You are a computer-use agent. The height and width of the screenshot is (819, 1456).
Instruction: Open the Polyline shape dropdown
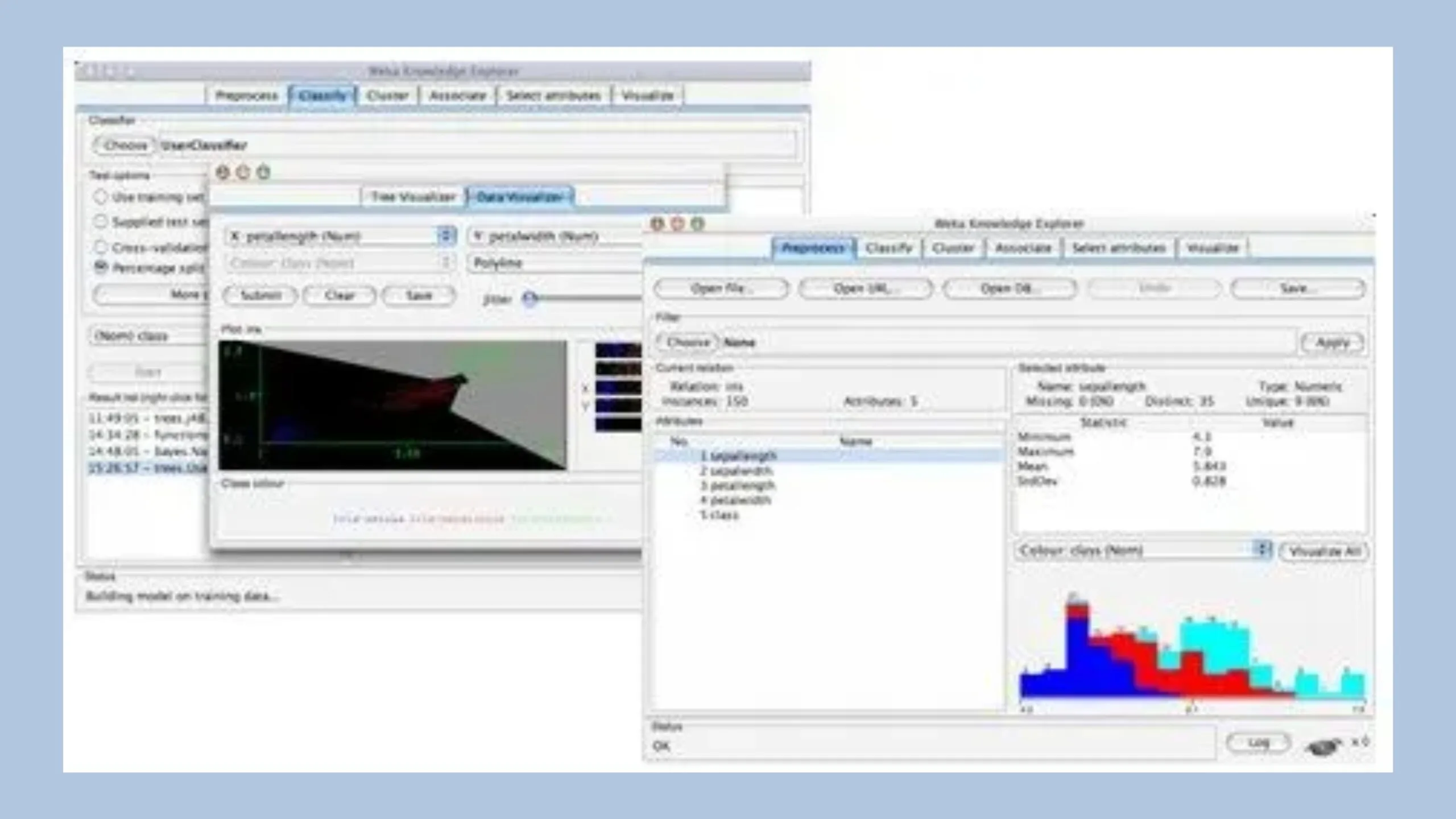click(555, 263)
